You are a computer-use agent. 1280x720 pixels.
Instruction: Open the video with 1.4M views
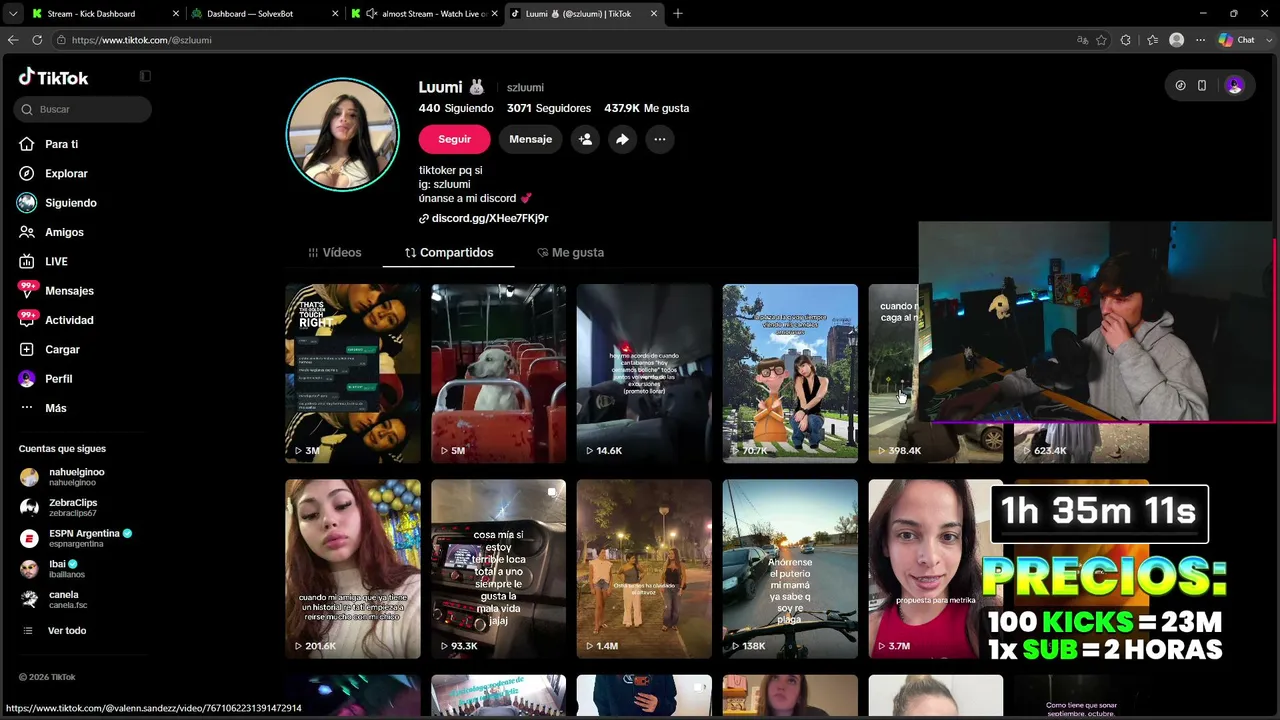tap(644, 569)
